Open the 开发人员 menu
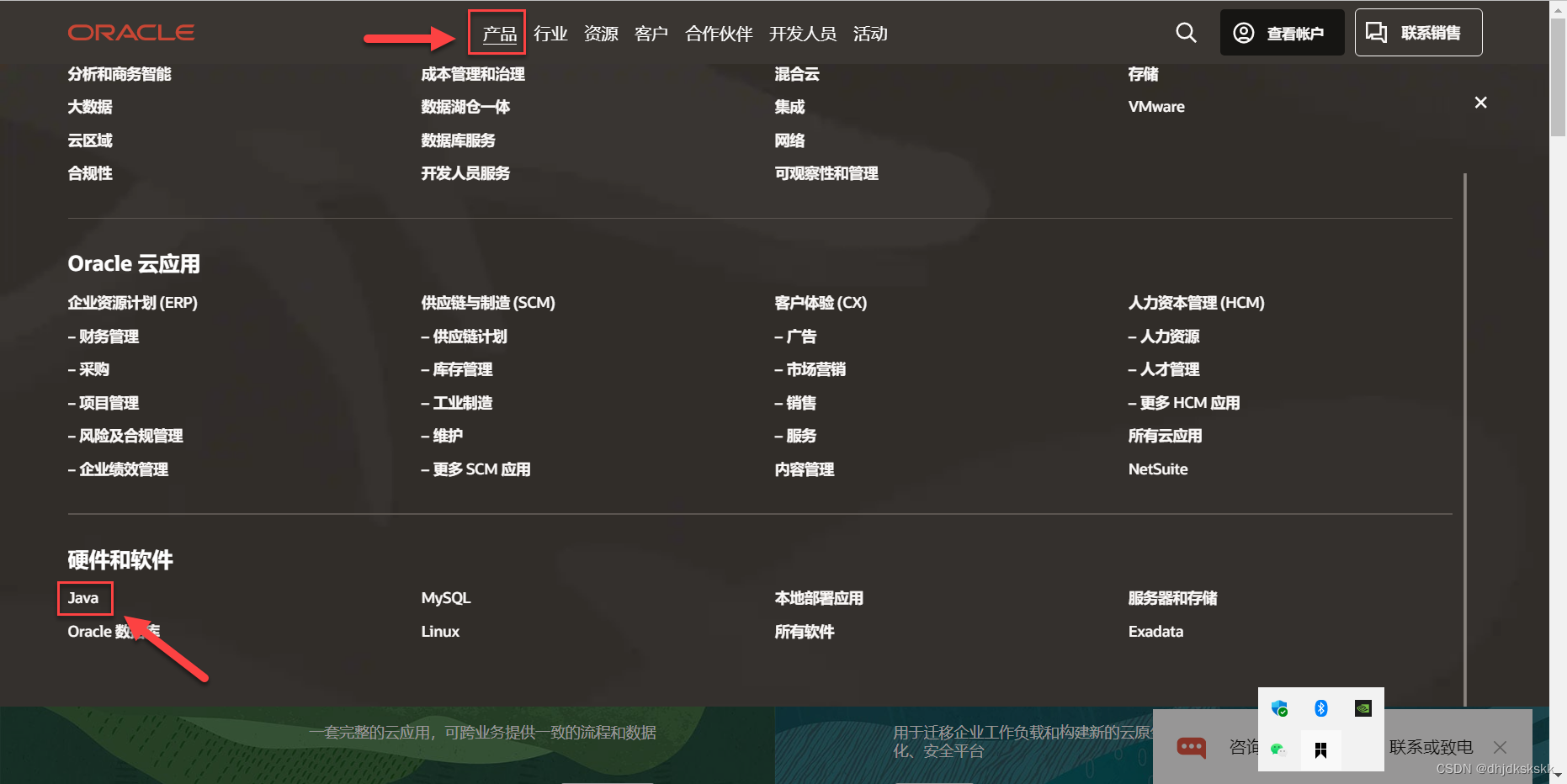This screenshot has height=784, width=1567. click(x=803, y=34)
